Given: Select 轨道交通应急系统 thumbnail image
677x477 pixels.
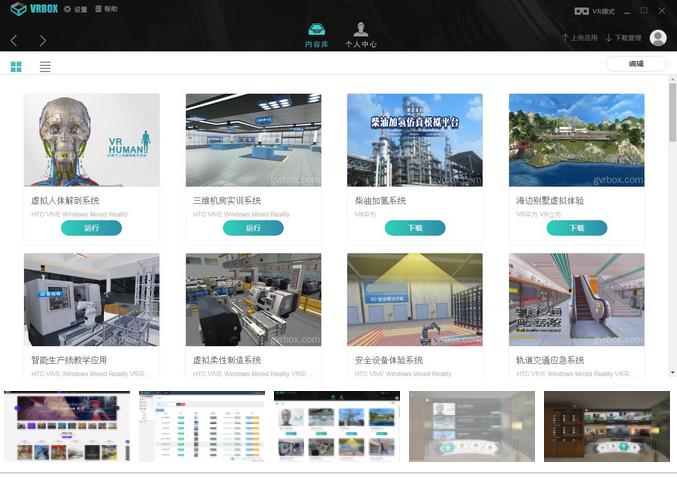Looking at the screenshot, I should (576, 299).
